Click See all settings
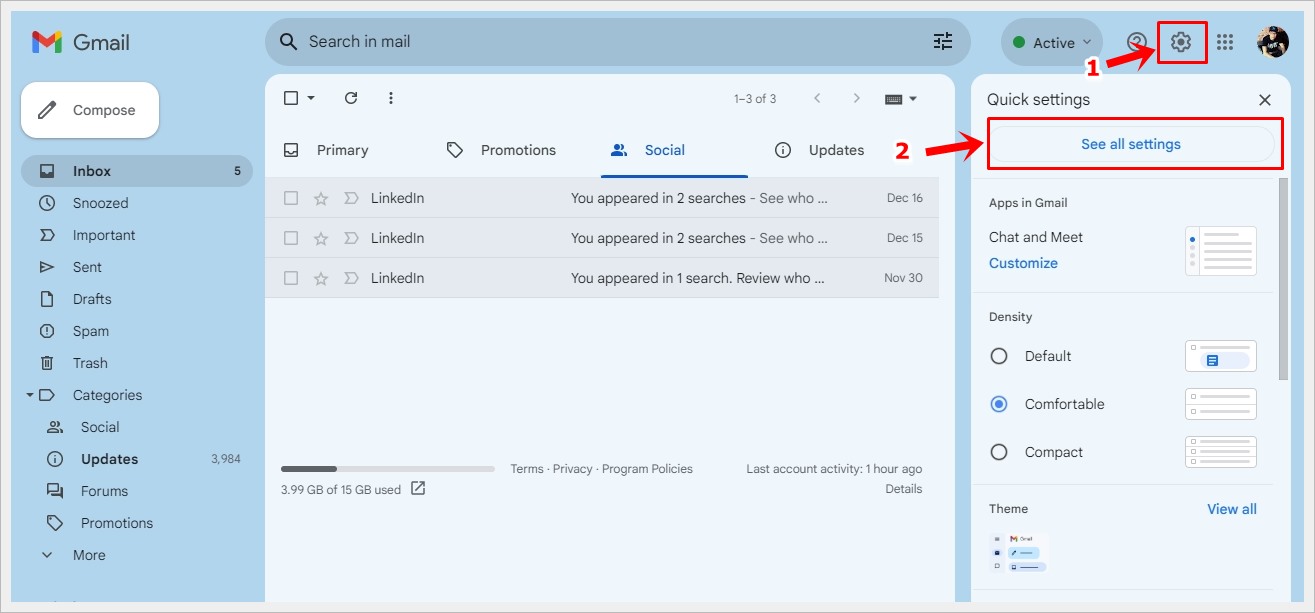Viewport: 1315px width, 613px height. click(1131, 143)
